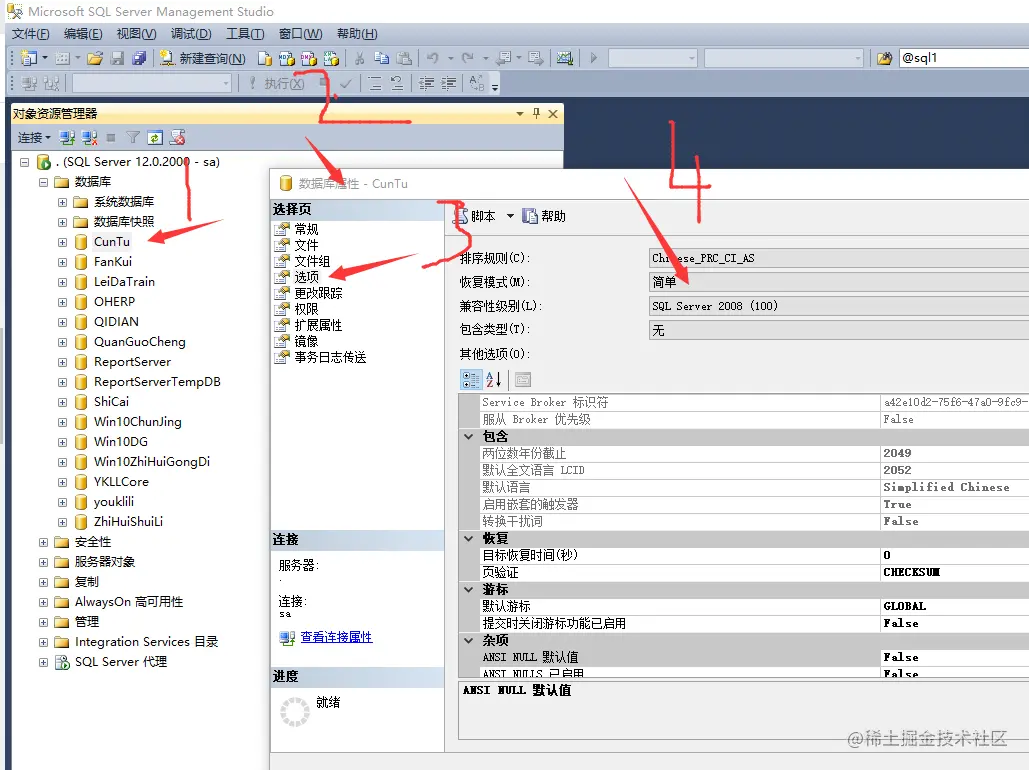The width and height of the screenshot is (1029, 770).
Task: Open the 更改跟踪 page
Action: click(x=318, y=293)
